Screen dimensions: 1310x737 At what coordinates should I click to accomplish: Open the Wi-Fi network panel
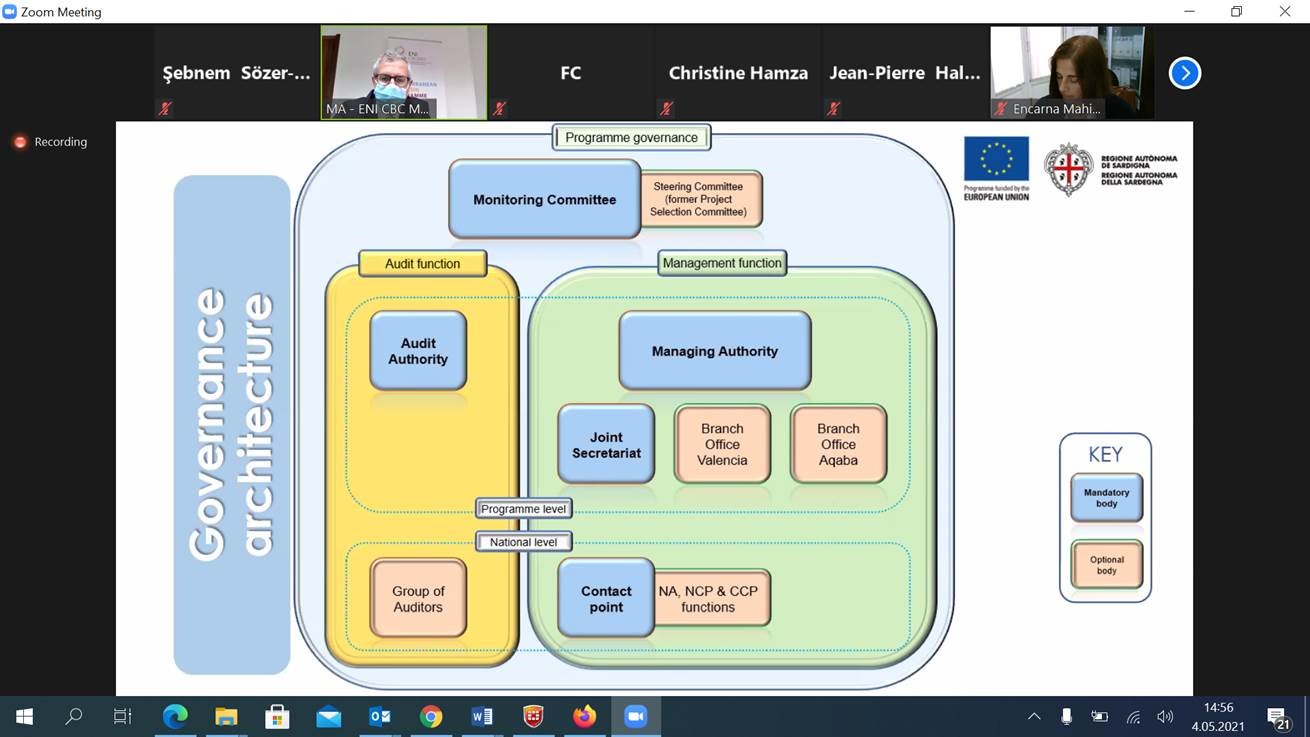coord(1133,716)
